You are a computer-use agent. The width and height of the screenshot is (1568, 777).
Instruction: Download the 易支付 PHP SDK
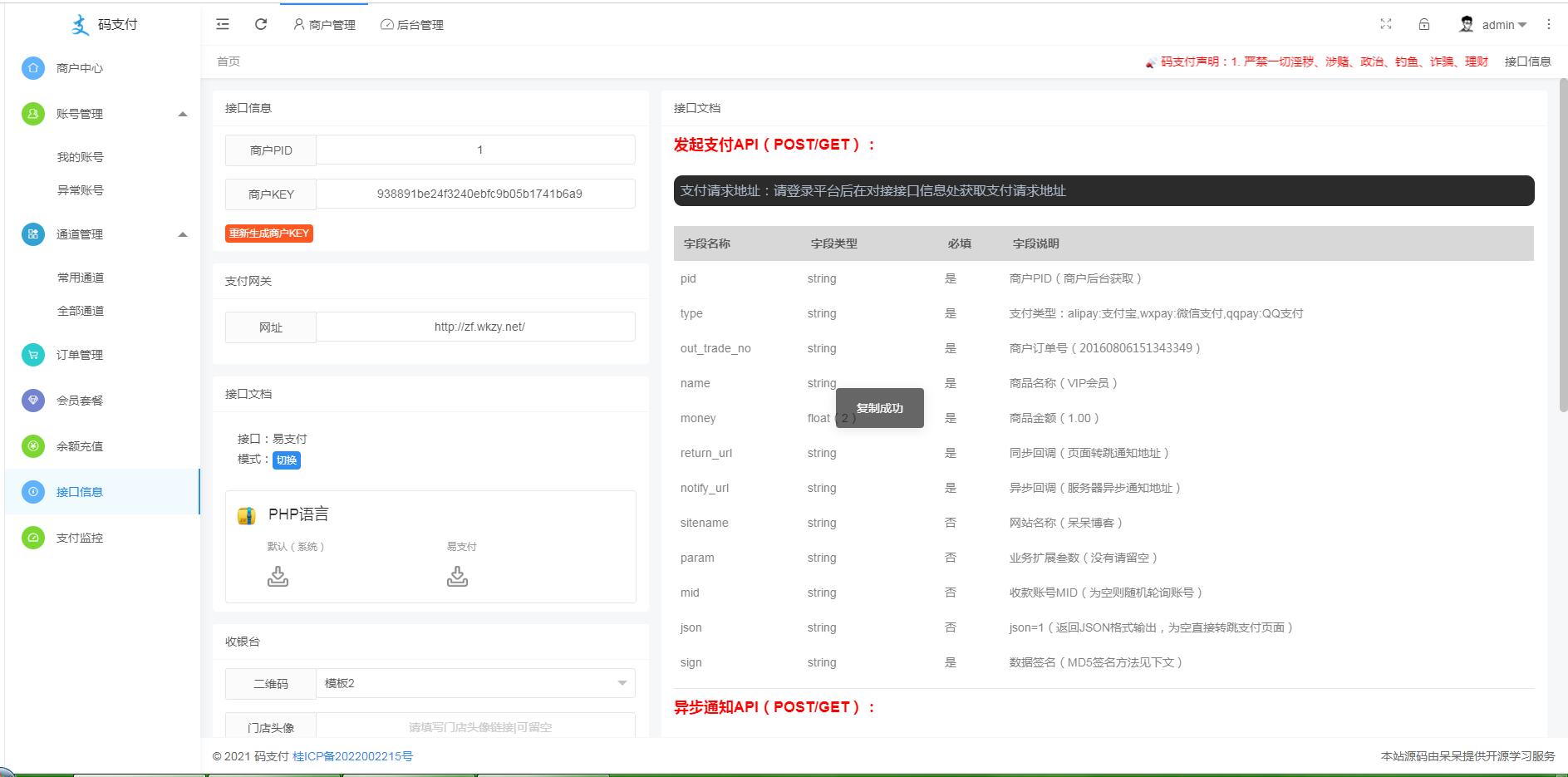457,576
